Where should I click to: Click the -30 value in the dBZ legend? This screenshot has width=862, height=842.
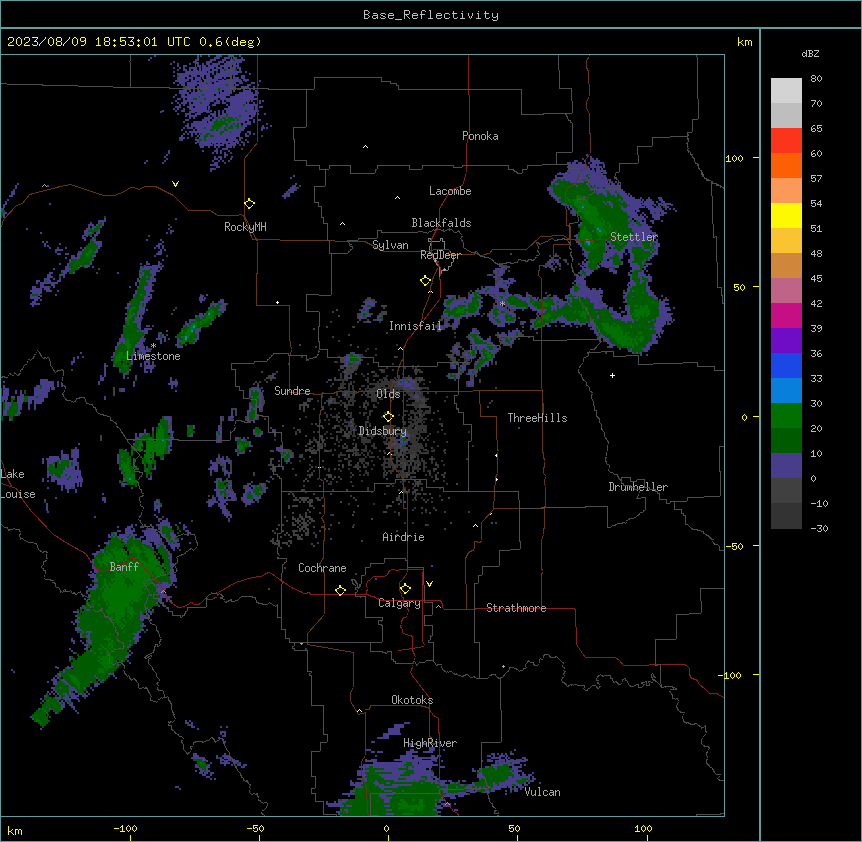pos(819,528)
